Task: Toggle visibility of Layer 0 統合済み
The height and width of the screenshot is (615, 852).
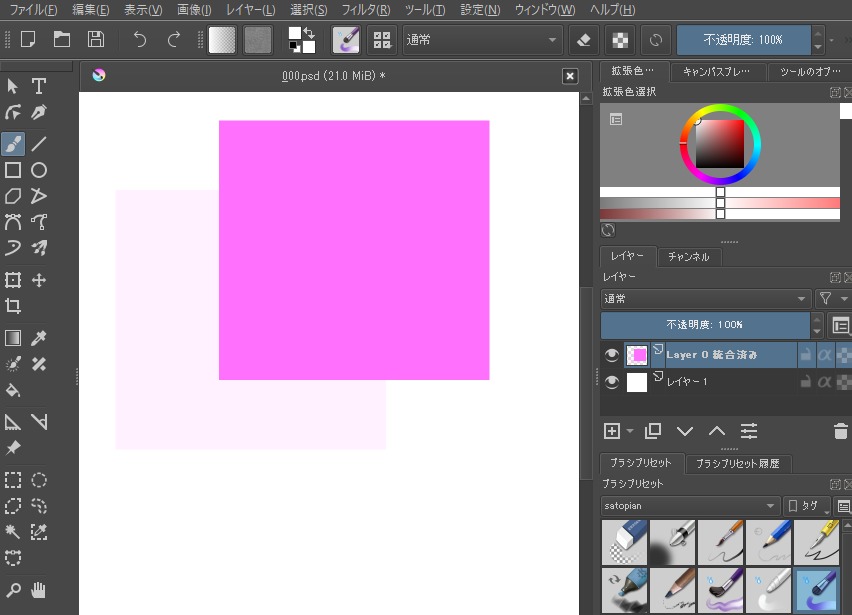Action: (612, 355)
